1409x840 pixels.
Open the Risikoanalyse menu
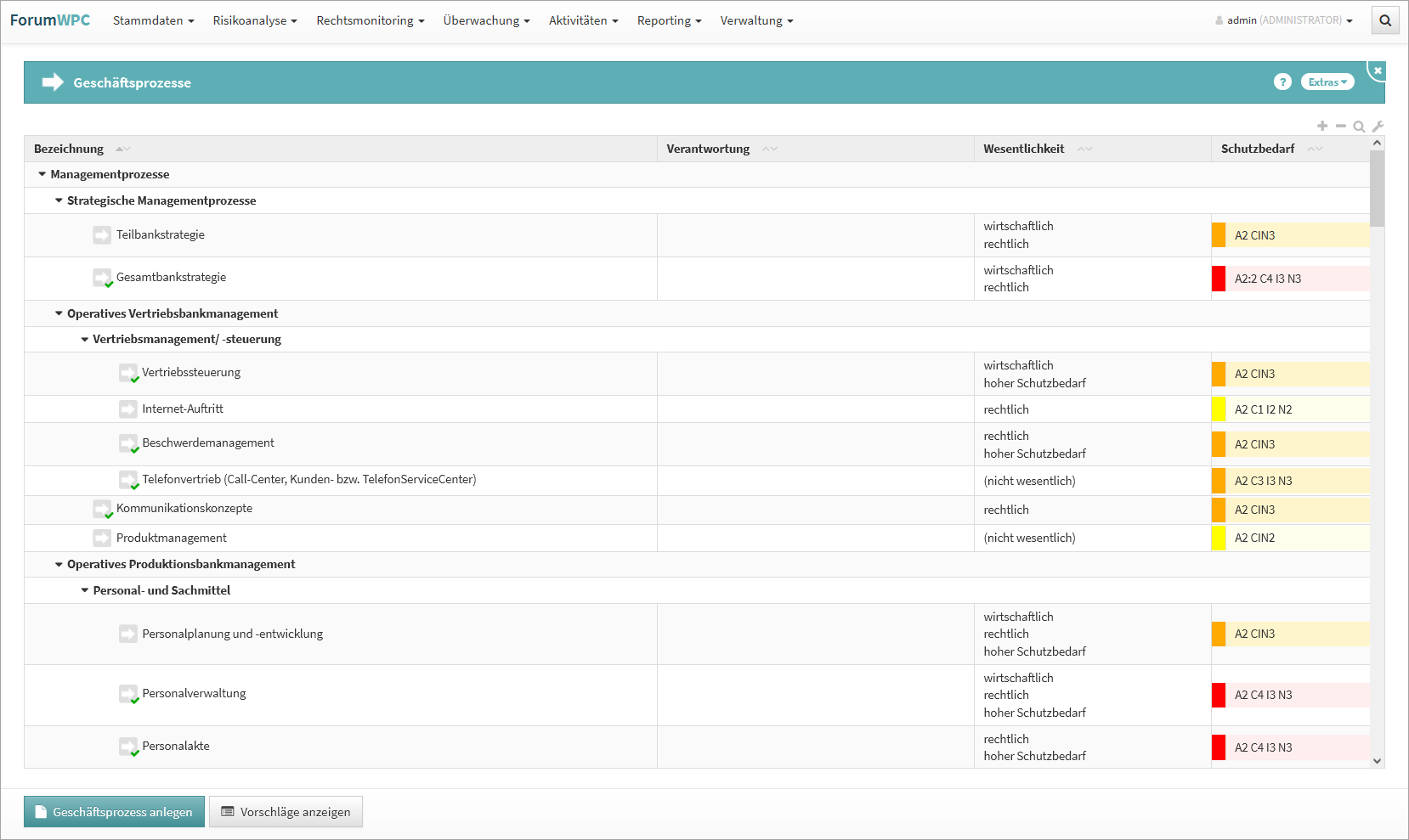254,20
